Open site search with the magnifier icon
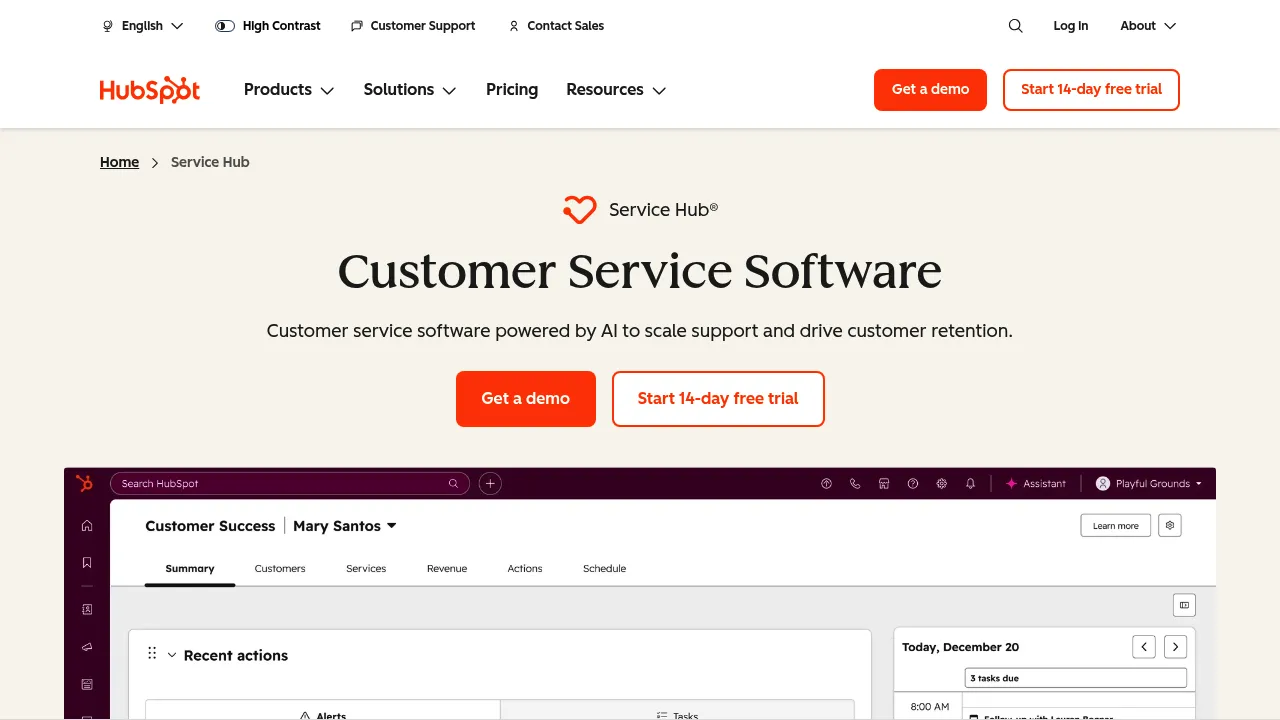Image resolution: width=1280 pixels, height=720 pixels. tap(1016, 26)
